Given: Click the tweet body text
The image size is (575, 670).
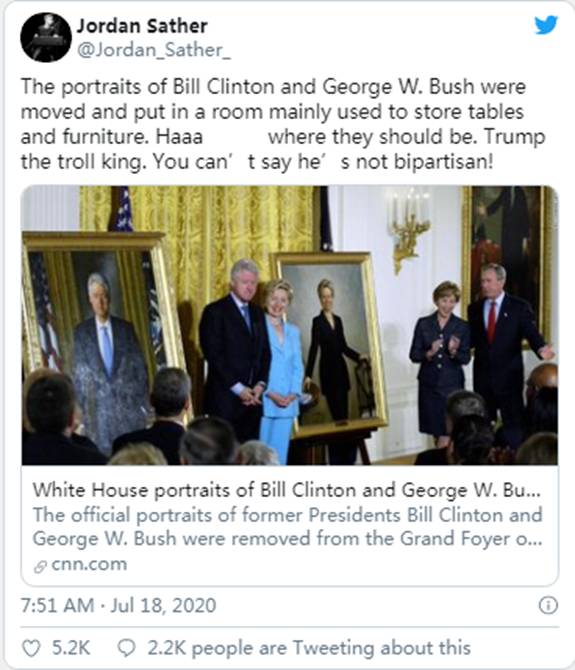Looking at the screenshot, I should point(283,124).
